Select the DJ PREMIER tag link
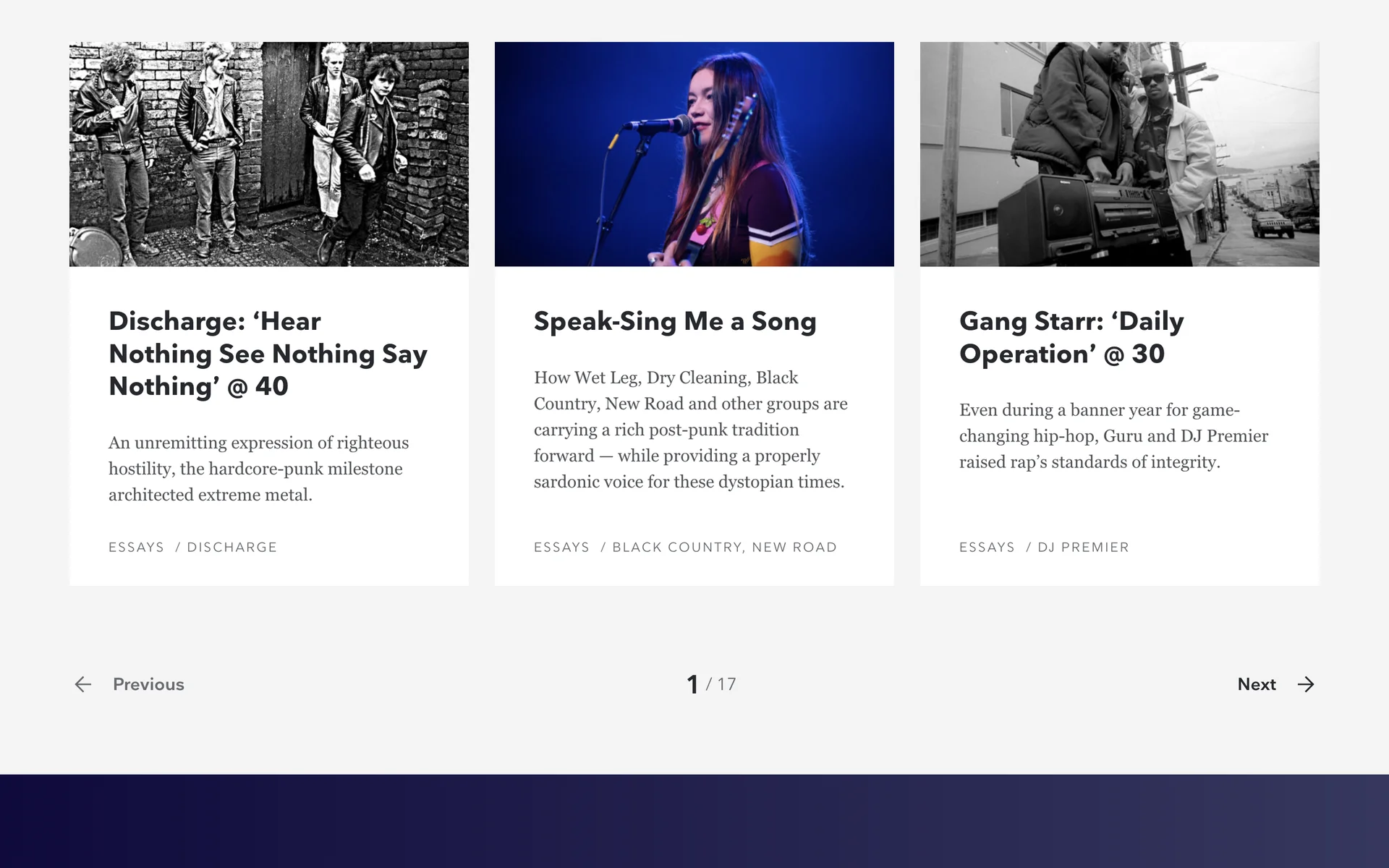This screenshot has width=1389, height=868. coord(1083,548)
